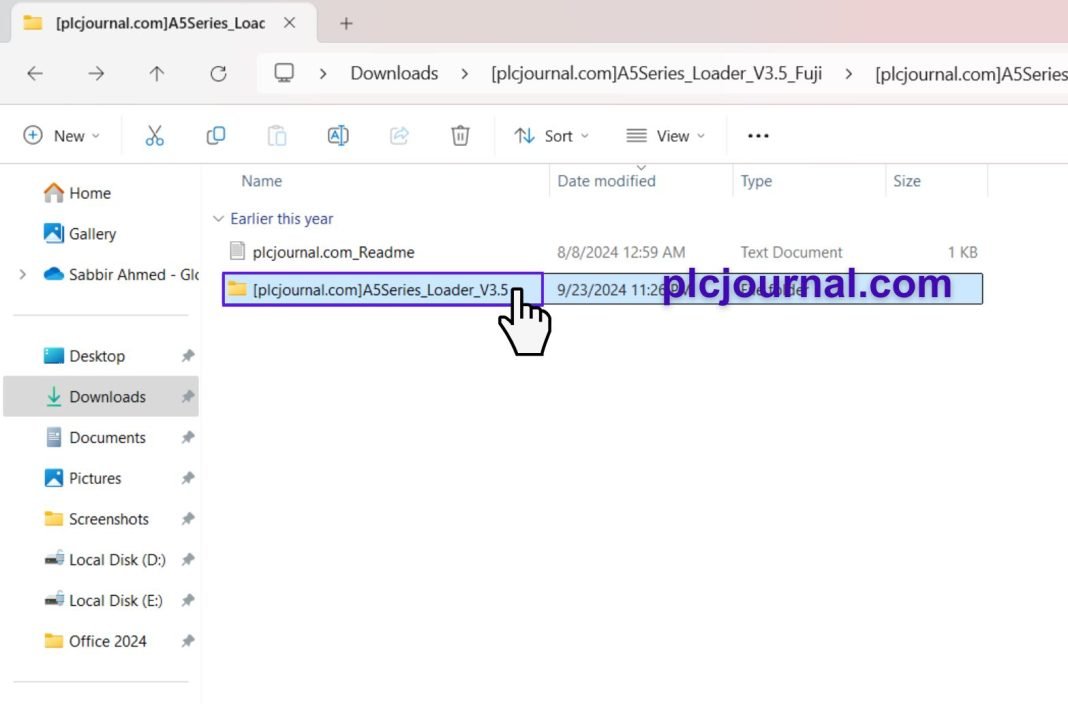Click the Cut scissors icon
Viewport: 1068px width, 704px height.
pyautogui.click(x=154, y=136)
